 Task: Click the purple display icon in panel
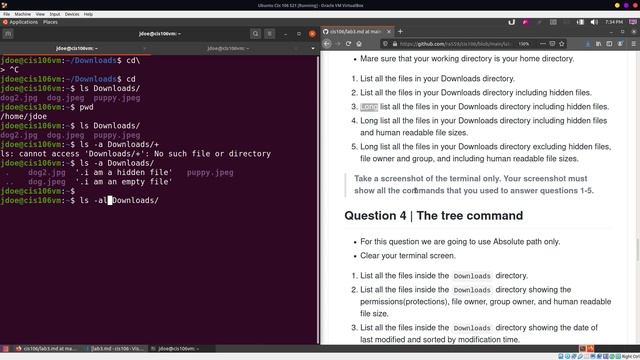click(x=633, y=22)
